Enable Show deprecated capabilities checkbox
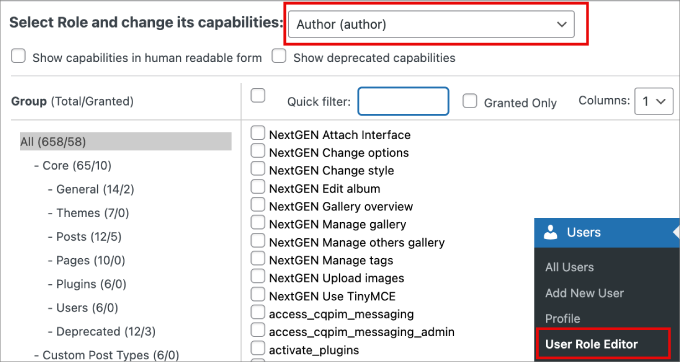The width and height of the screenshot is (680, 362). pyautogui.click(x=279, y=56)
